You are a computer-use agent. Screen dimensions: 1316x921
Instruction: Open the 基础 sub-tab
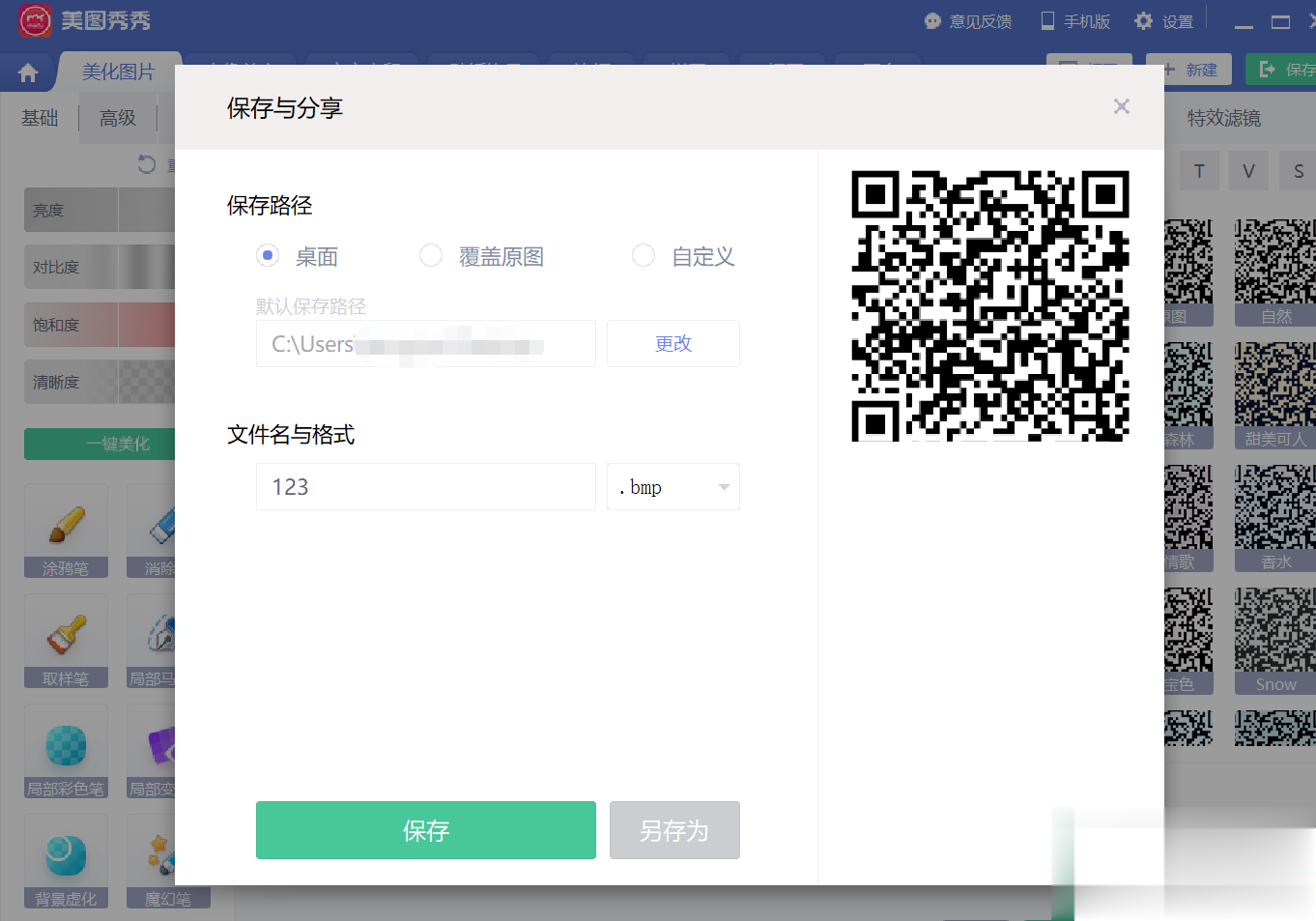[40, 118]
